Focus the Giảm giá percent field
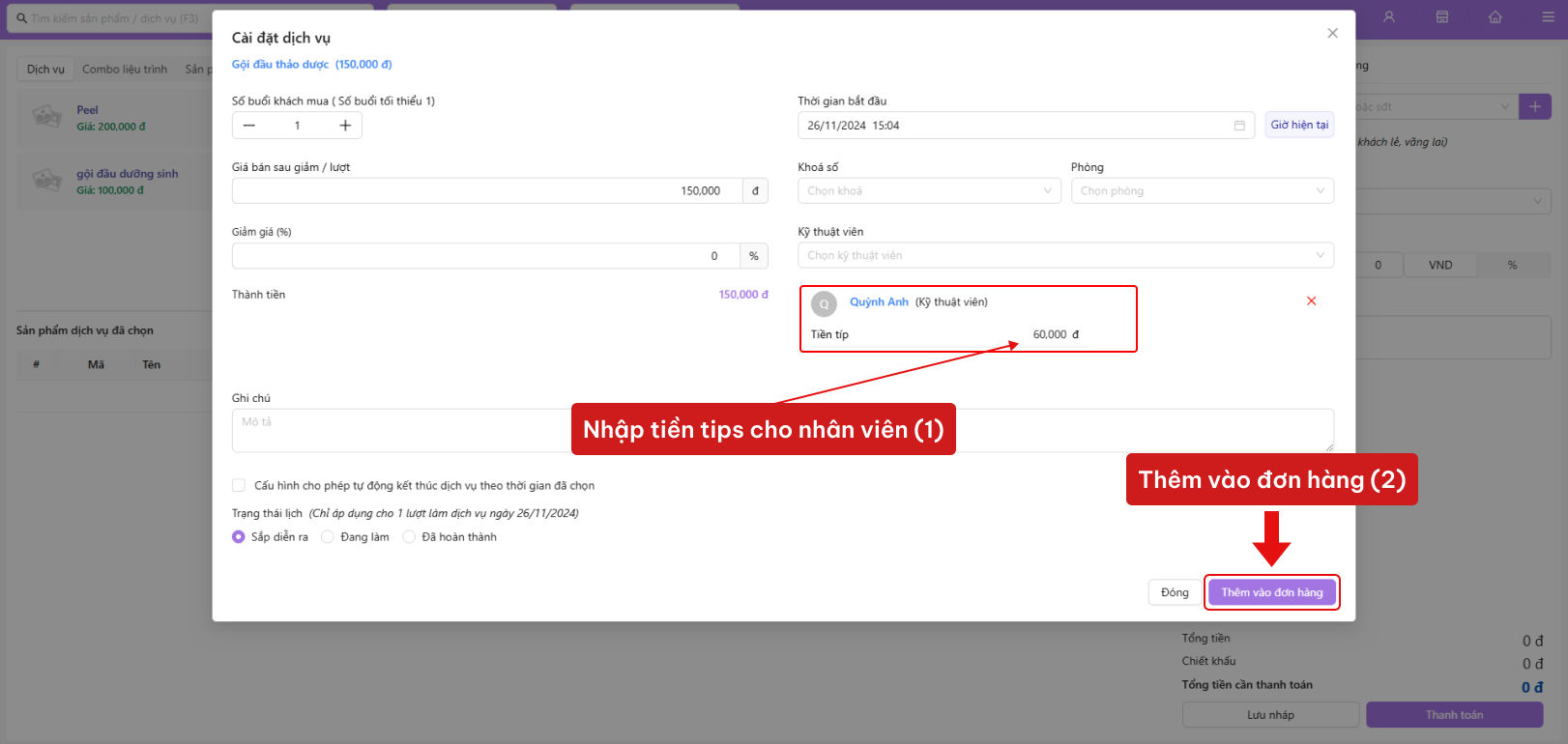 click(x=486, y=256)
